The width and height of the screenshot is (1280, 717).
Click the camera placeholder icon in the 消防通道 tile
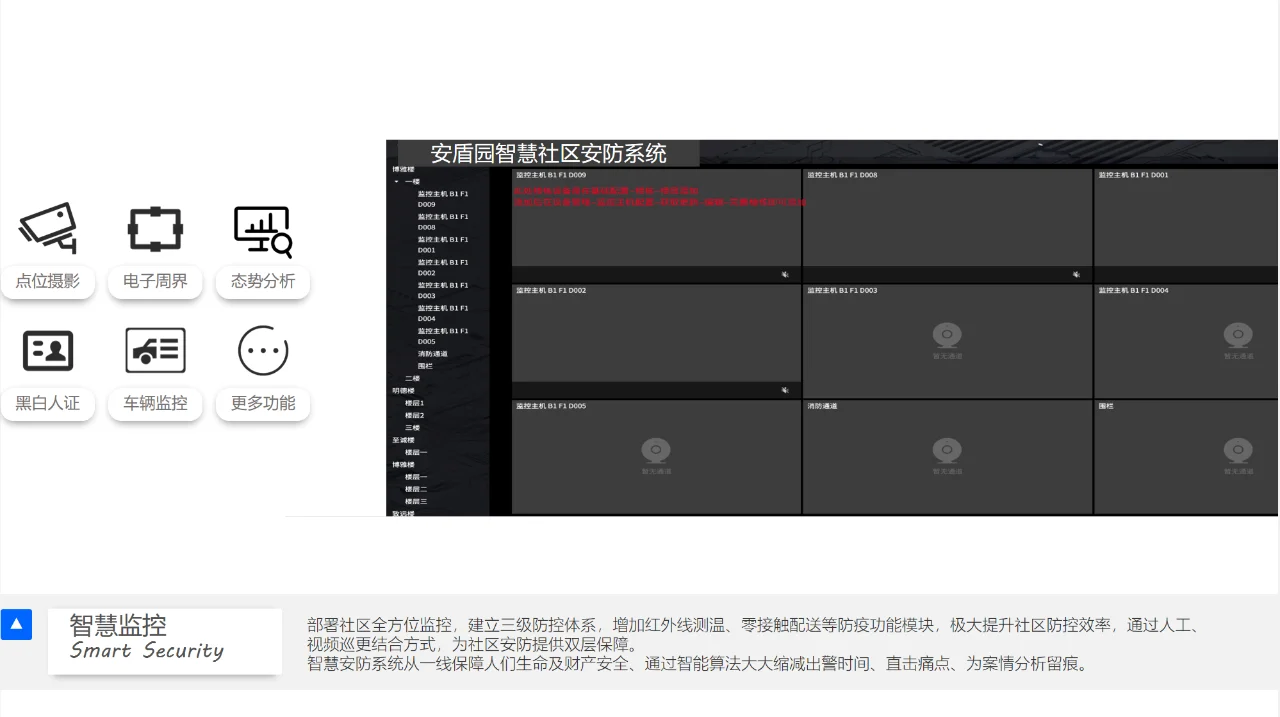pos(947,451)
